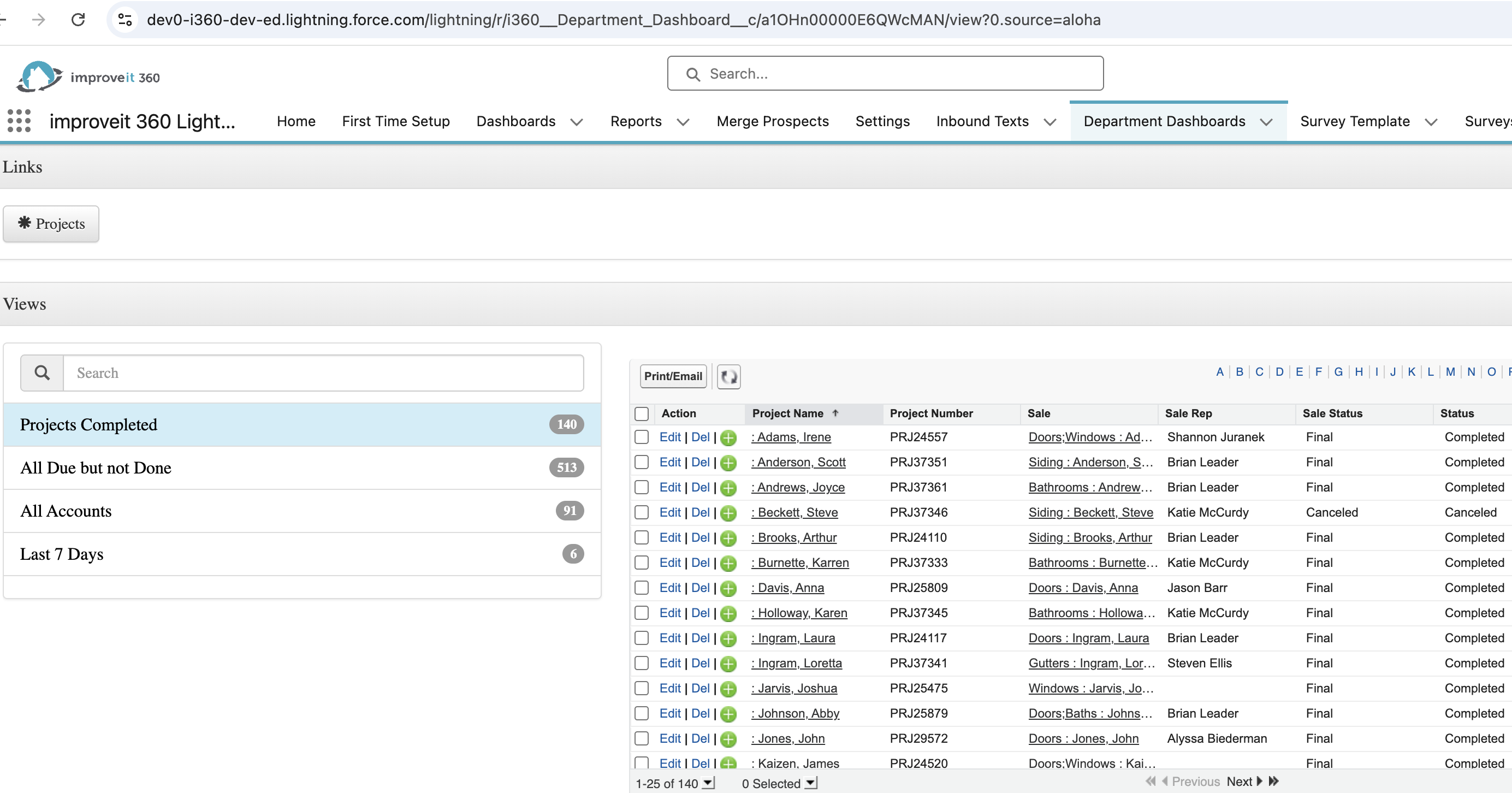Select the All Accounts view
The height and width of the screenshot is (793, 1512).
coord(303,511)
